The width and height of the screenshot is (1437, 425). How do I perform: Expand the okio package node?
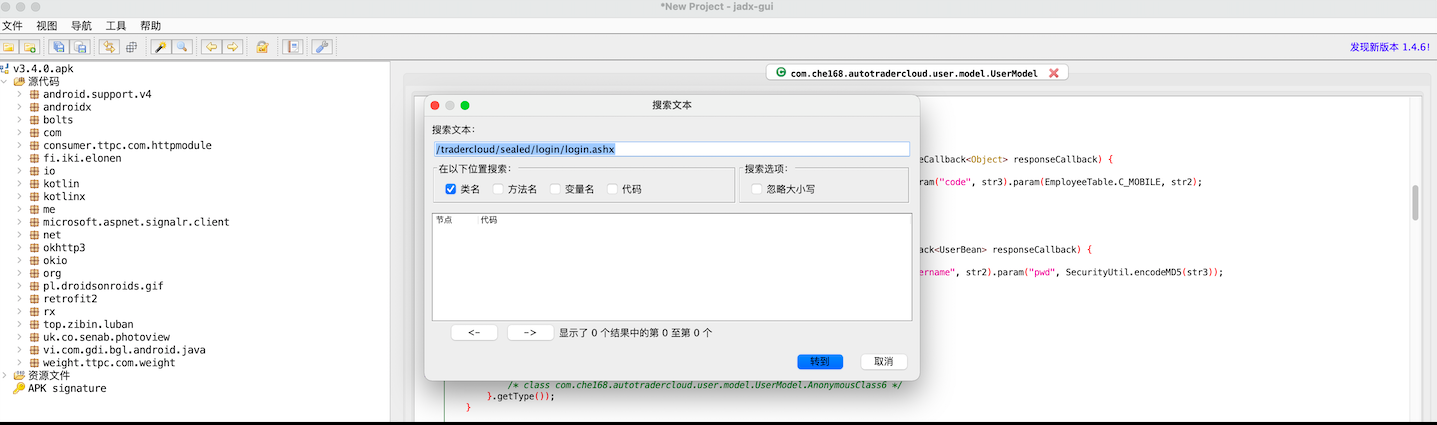(19, 260)
